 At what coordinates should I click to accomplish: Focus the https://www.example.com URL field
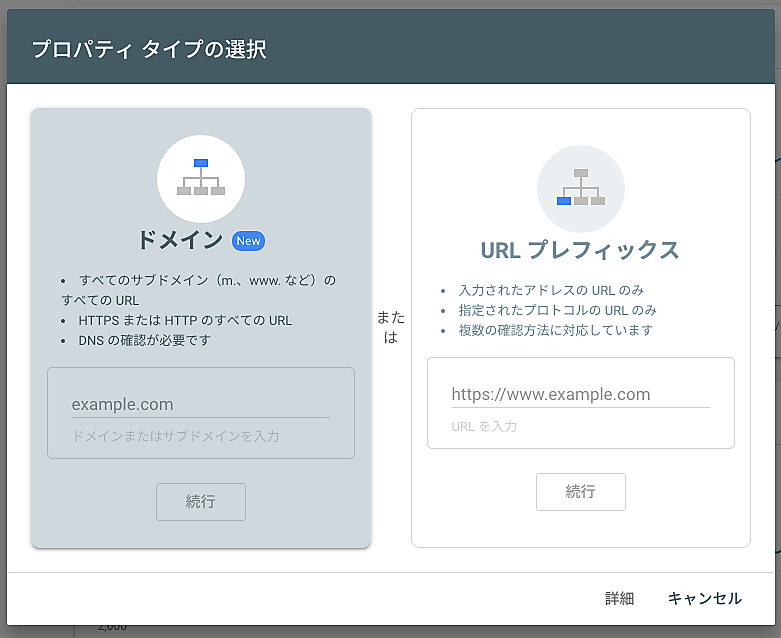[580, 394]
